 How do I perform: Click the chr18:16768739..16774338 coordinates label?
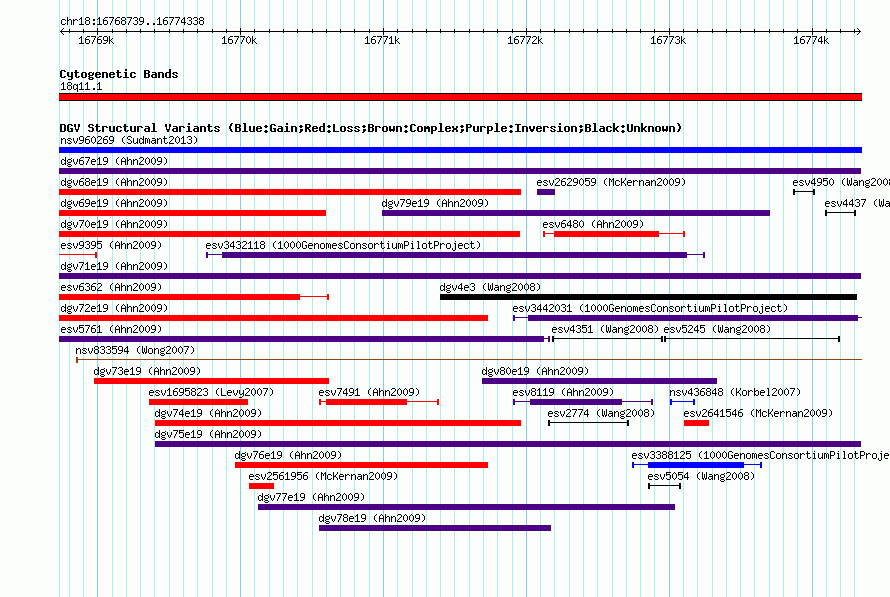coord(132,22)
